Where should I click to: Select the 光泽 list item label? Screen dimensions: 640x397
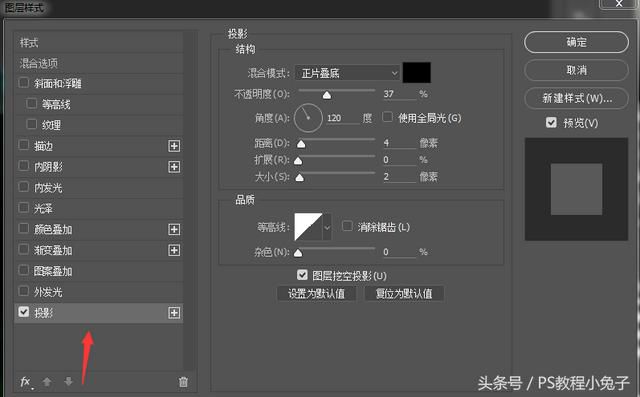(x=43, y=208)
